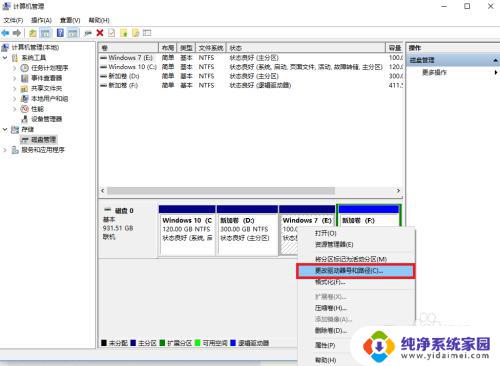Select 设备管理器 tree item label
Screen dimensions: 500x366
(x=47, y=119)
